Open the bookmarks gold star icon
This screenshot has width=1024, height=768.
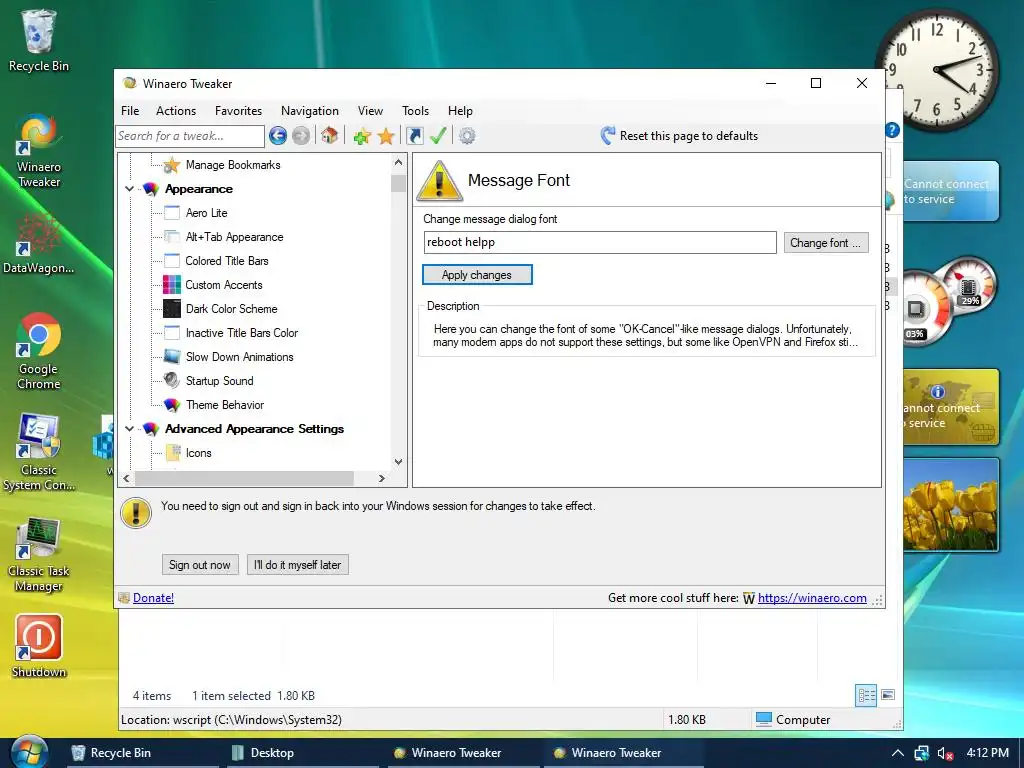tap(386, 136)
